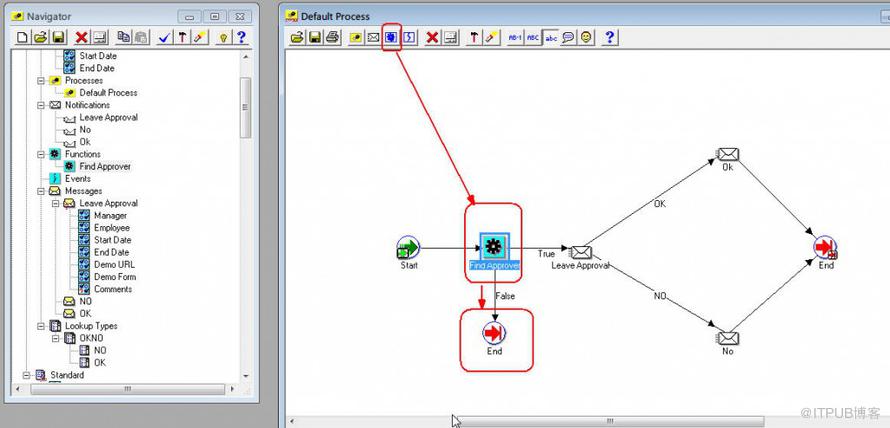The height and width of the screenshot is (428, 890).
Task: Select Find Approver in Navigator tree
Action: point(105,167)
